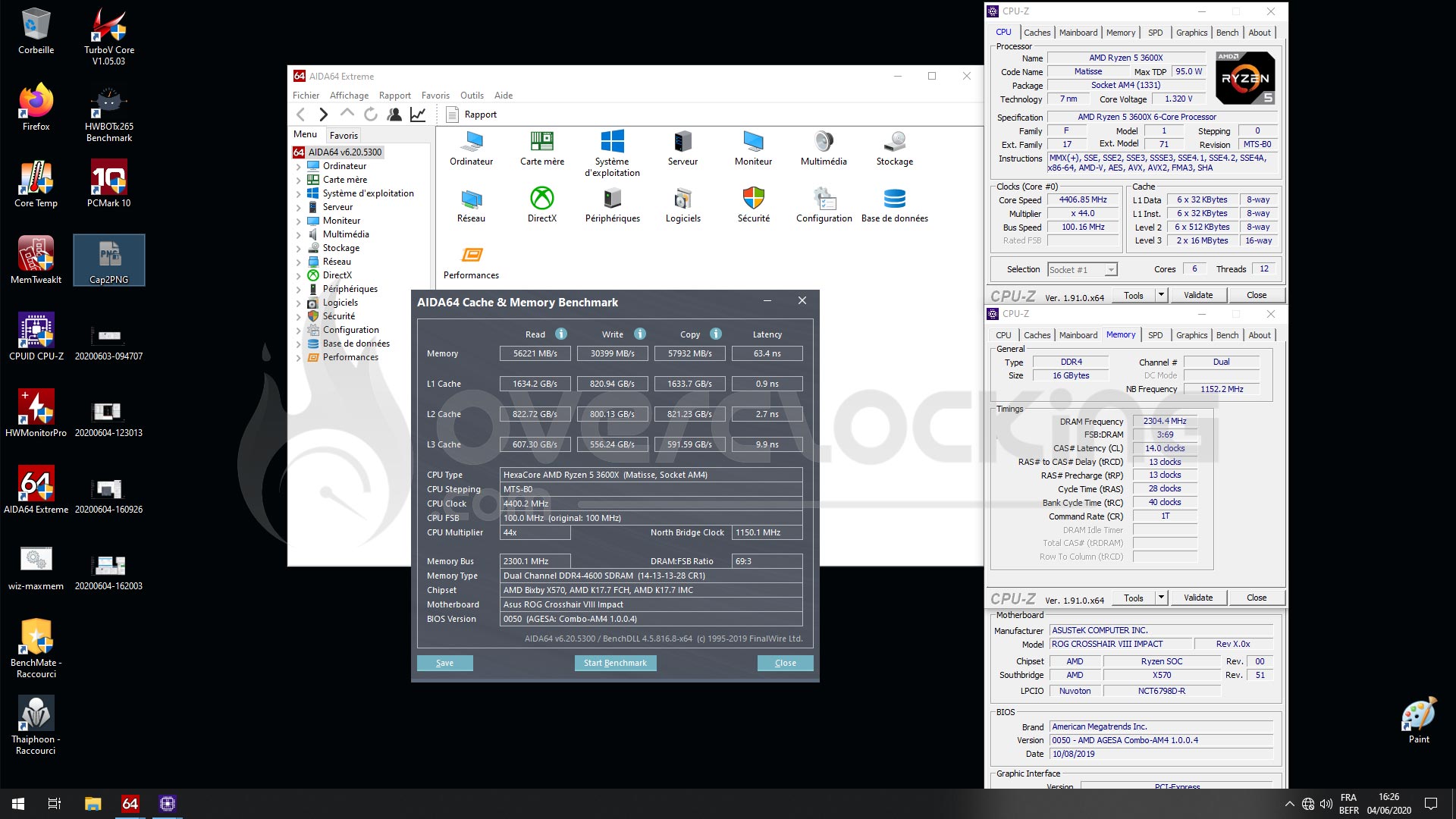Screen dimensions: 1456x819
Task: Expand the Performances tree node
Action: [x=298, y=358]
